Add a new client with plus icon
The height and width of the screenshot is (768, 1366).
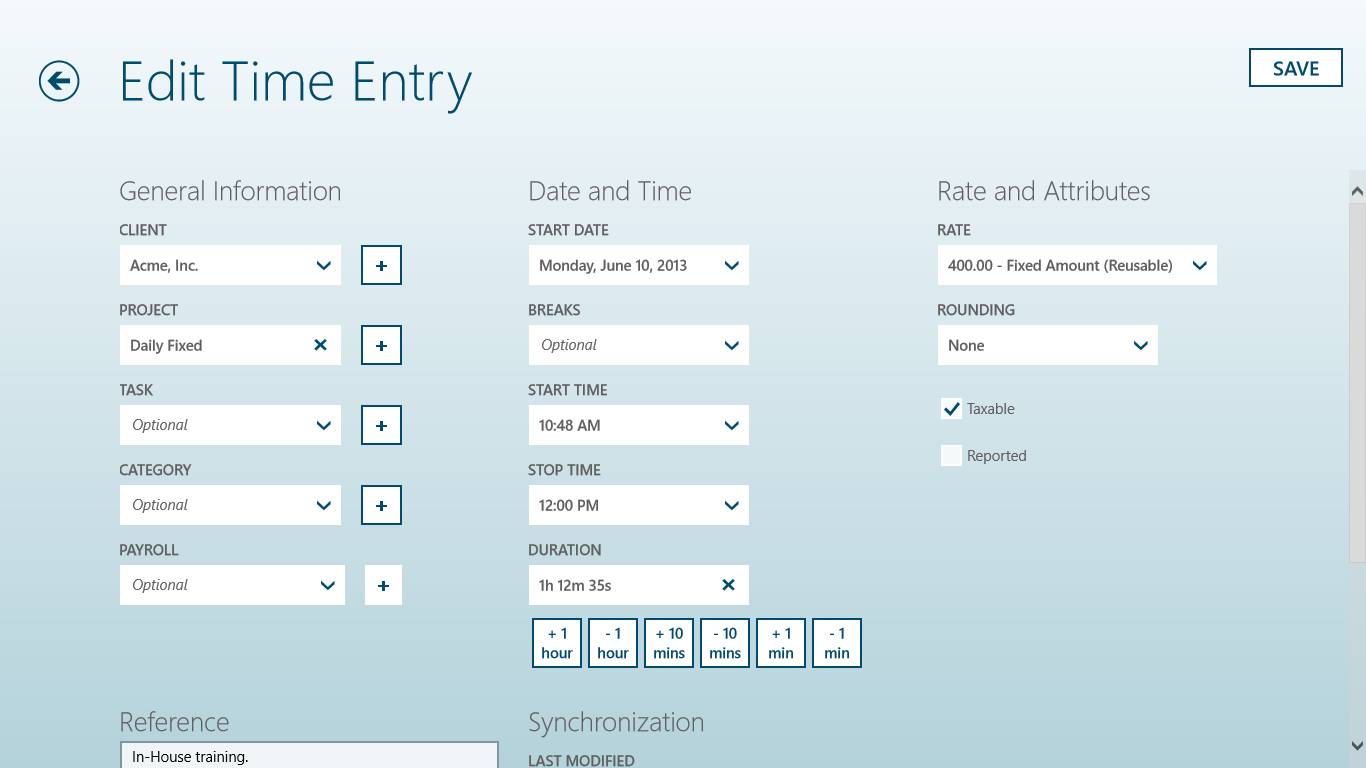[381, 266]
